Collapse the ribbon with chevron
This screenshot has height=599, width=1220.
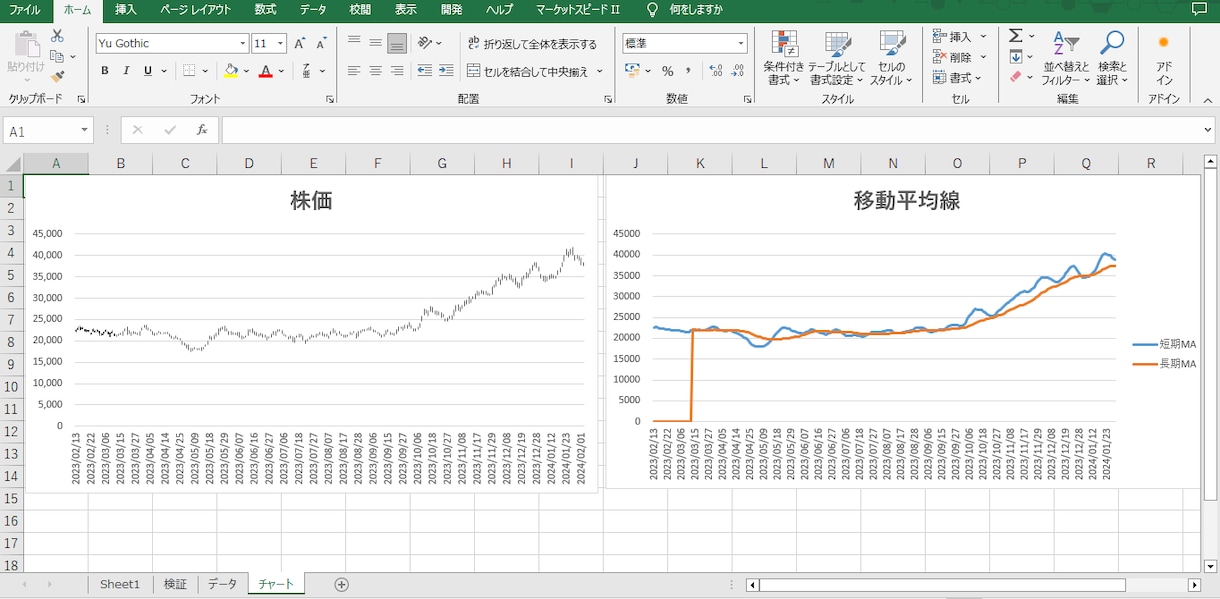(1207, 100)
